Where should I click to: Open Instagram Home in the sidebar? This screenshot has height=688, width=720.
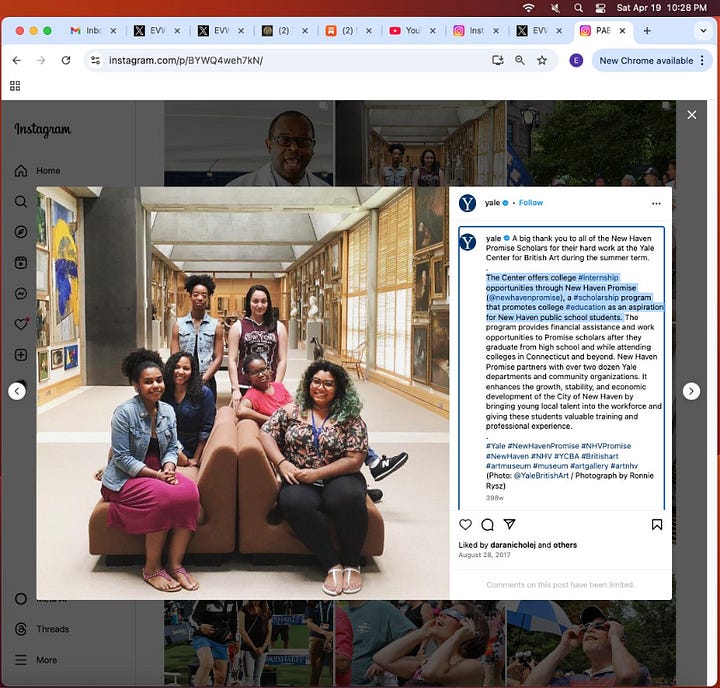[x=38, y=170]
